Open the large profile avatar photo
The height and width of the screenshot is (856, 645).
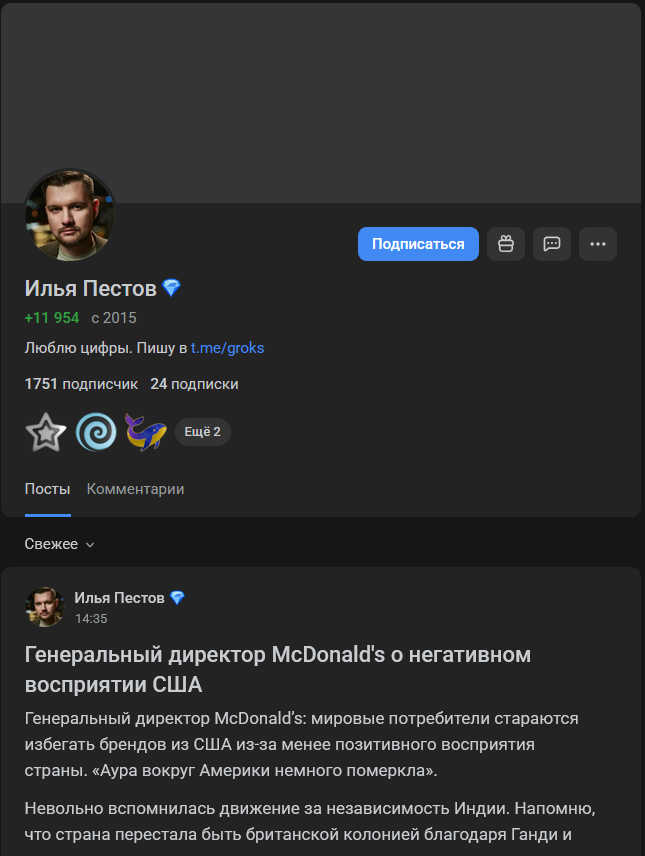69,214
